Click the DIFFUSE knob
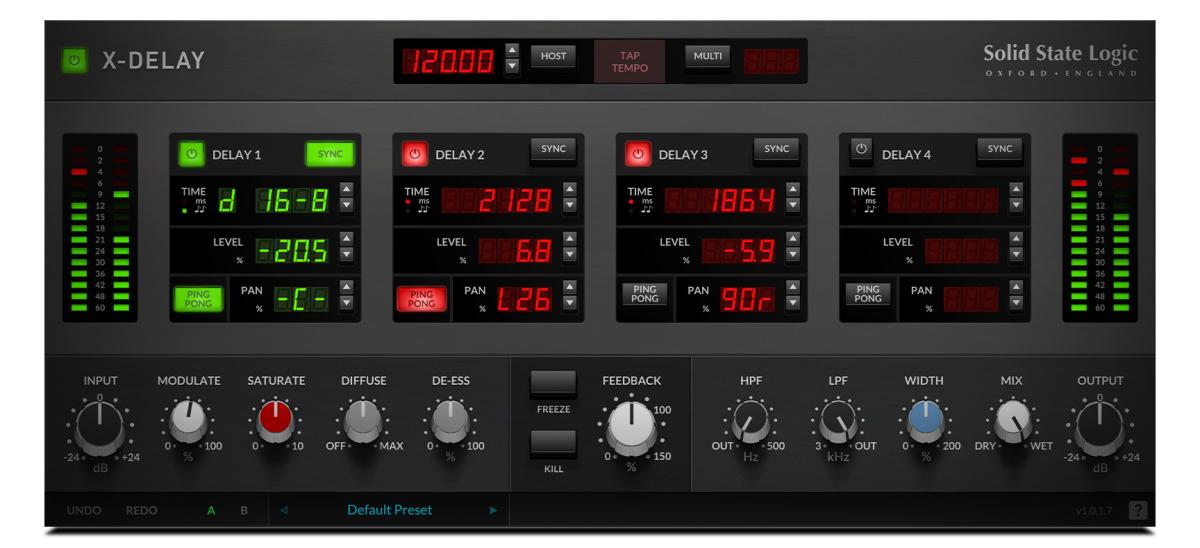The image size is (1200, 548). [x=364, y=422]
